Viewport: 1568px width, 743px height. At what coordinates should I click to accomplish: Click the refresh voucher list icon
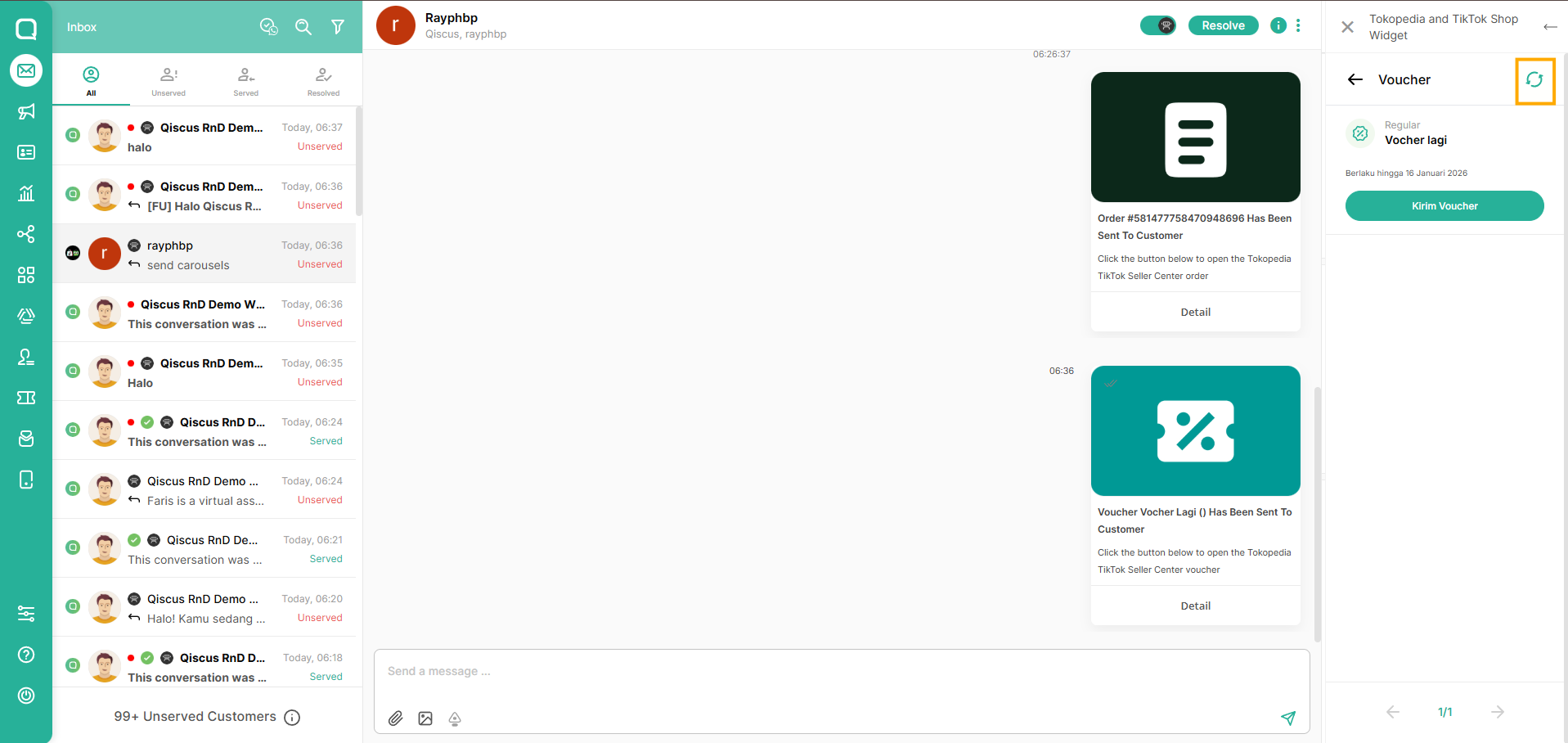1534,80
